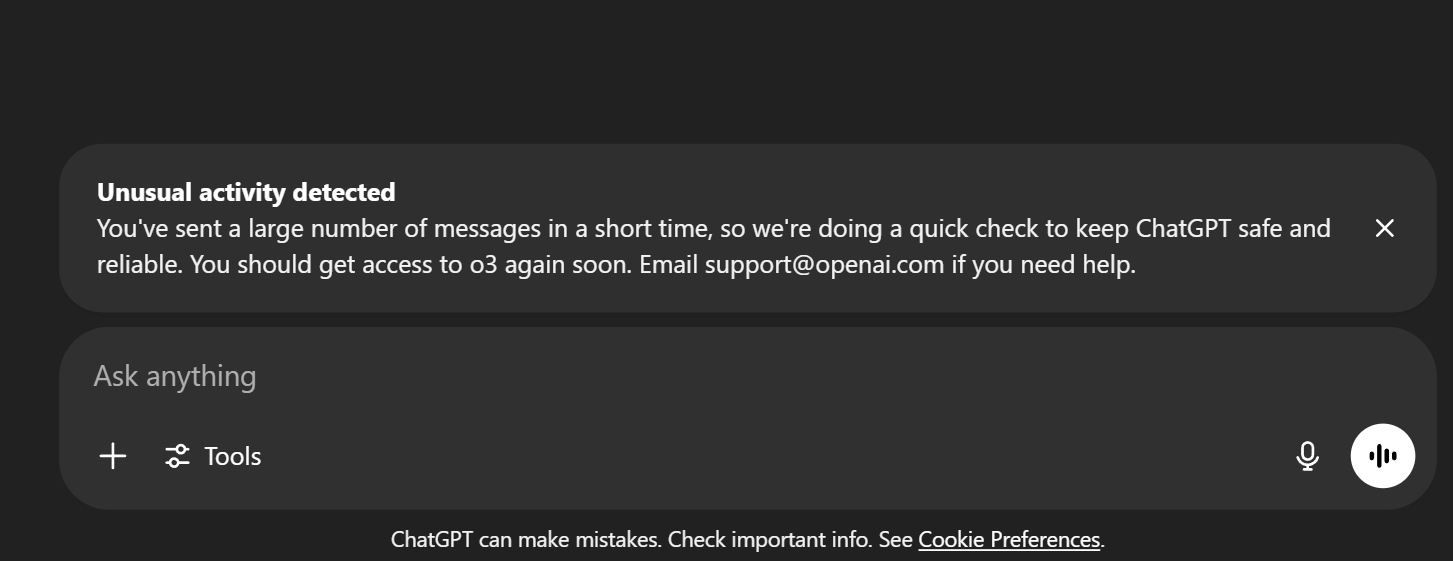1453x561 pixels.
Task: Start dictation with the microphone icon
Action: (x=1307, y=456)
